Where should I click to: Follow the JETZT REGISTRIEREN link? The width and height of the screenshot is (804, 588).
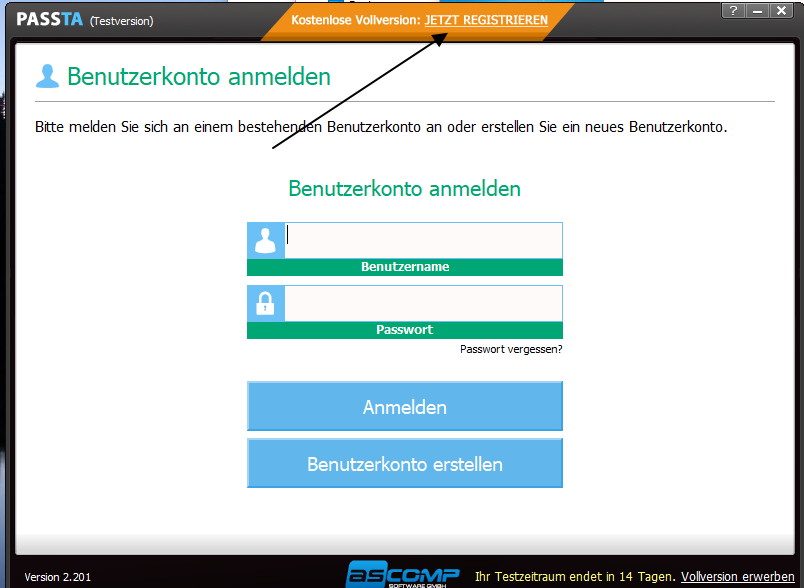click(x=486, y=20)
